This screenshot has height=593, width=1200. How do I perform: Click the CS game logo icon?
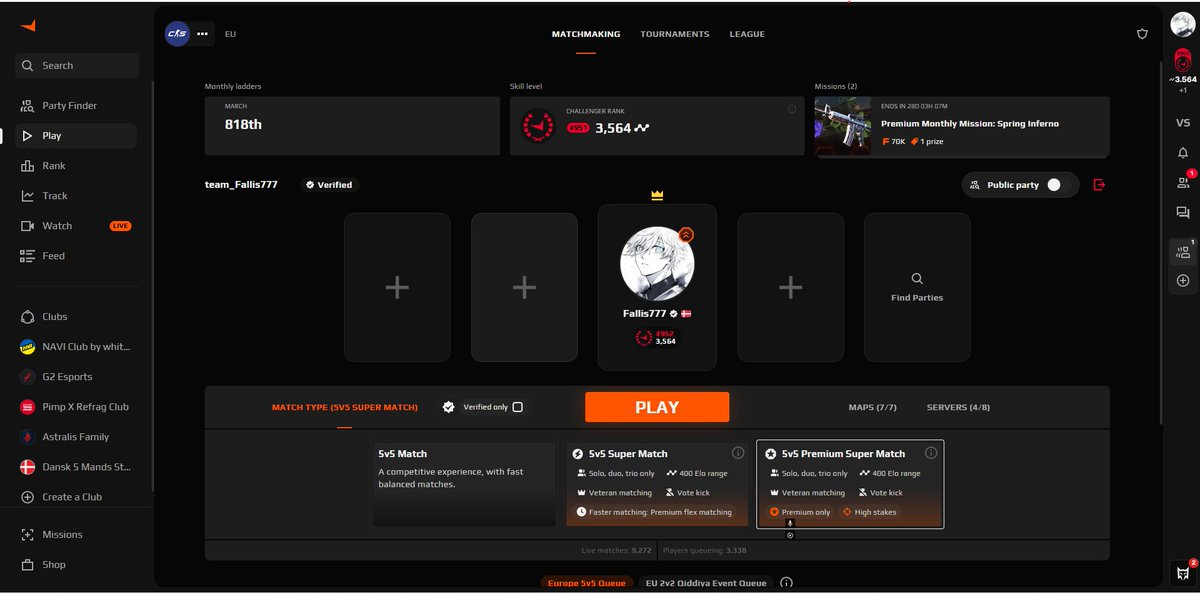coord(177,34)
